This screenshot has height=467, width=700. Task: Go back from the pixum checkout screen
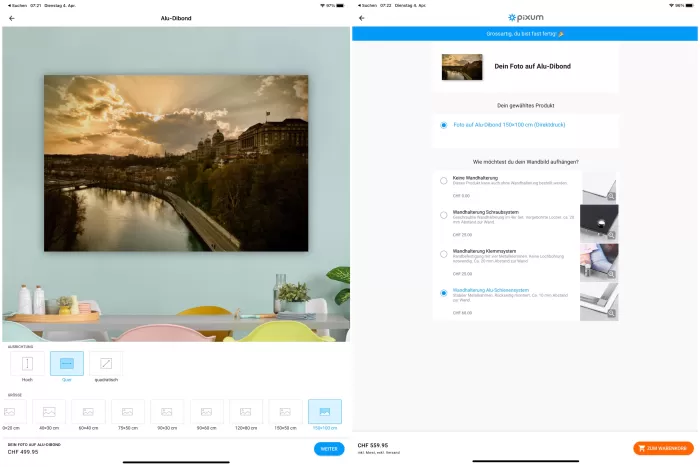click(362, 18)
